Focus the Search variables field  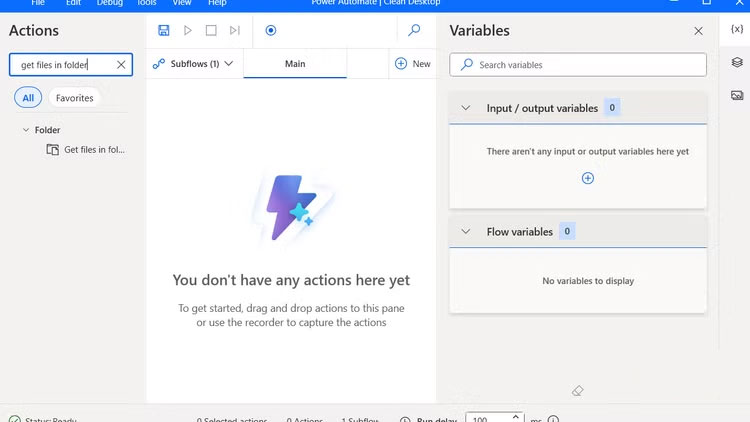pos(578,65)
